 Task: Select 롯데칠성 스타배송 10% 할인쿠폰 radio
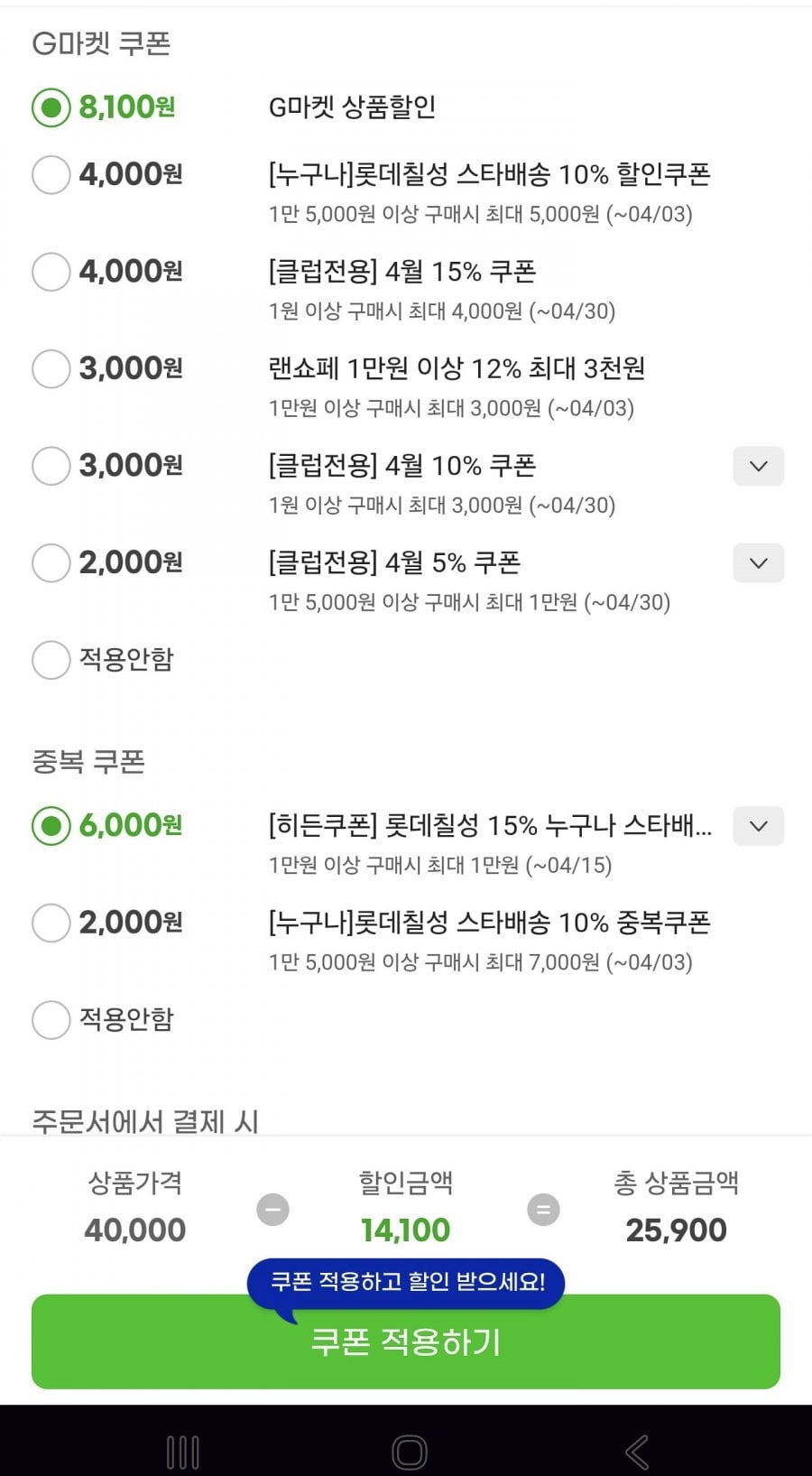(51, 174)
